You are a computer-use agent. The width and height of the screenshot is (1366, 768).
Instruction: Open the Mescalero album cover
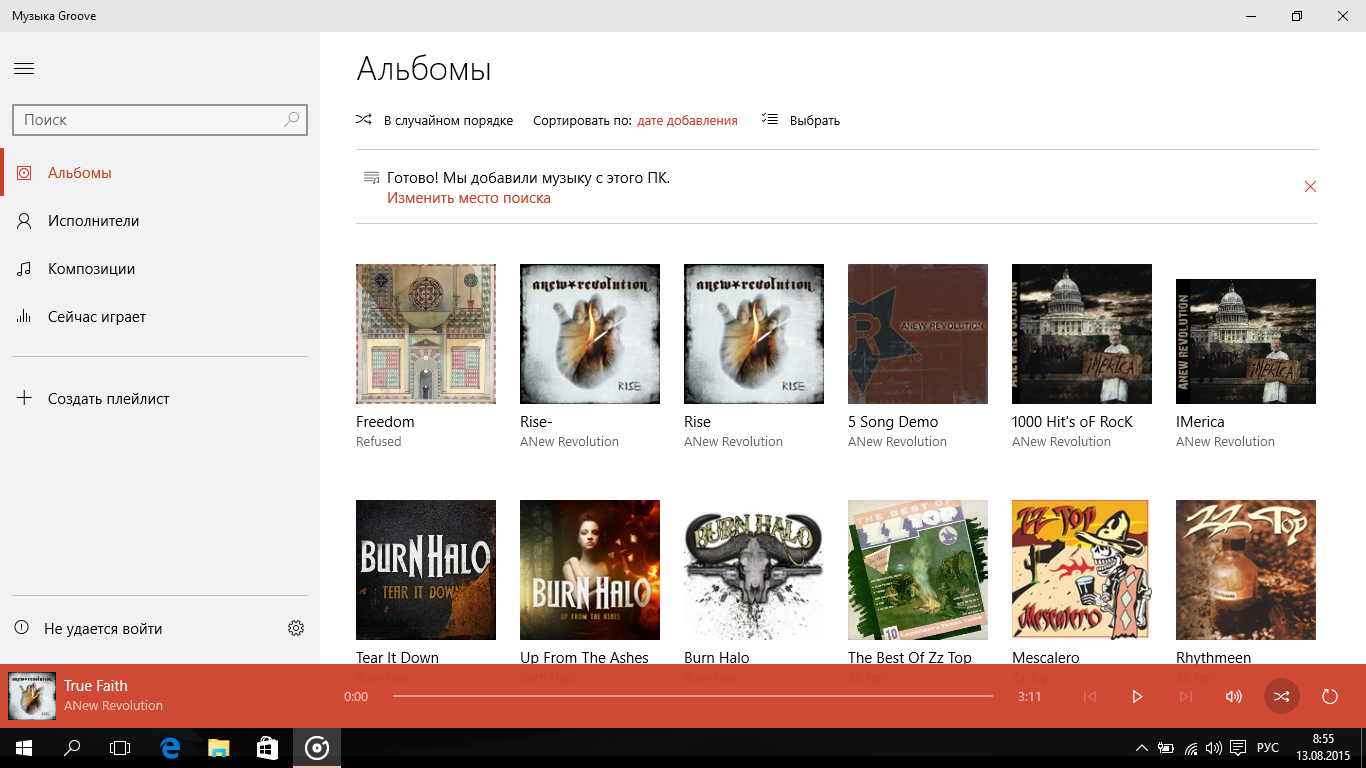tap(1082, 570)
